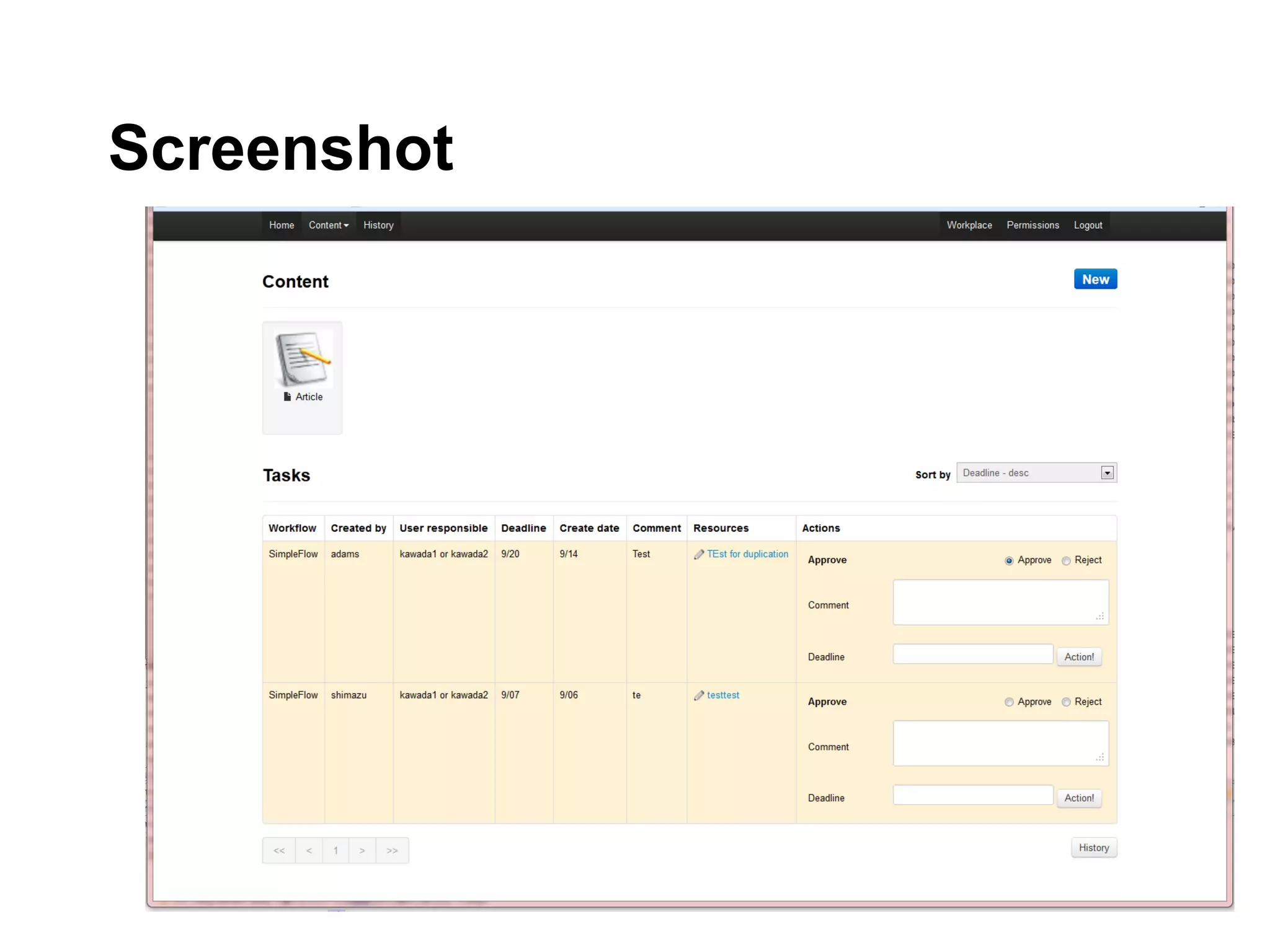Click the first task's Comment text area
The image size is (1270, 952).
click(x=1000, y=602)
